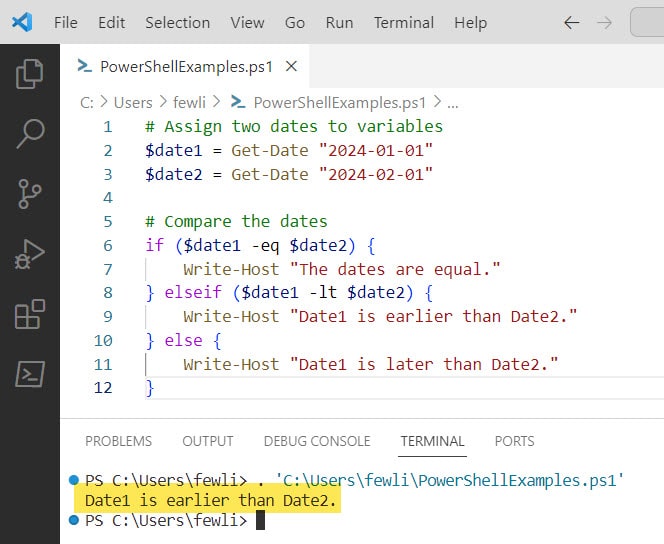Screen dimensions: 664x544
Task: Click highlighted terminal output "Date1 is earlier than Date2."
Action: [210, 500]
